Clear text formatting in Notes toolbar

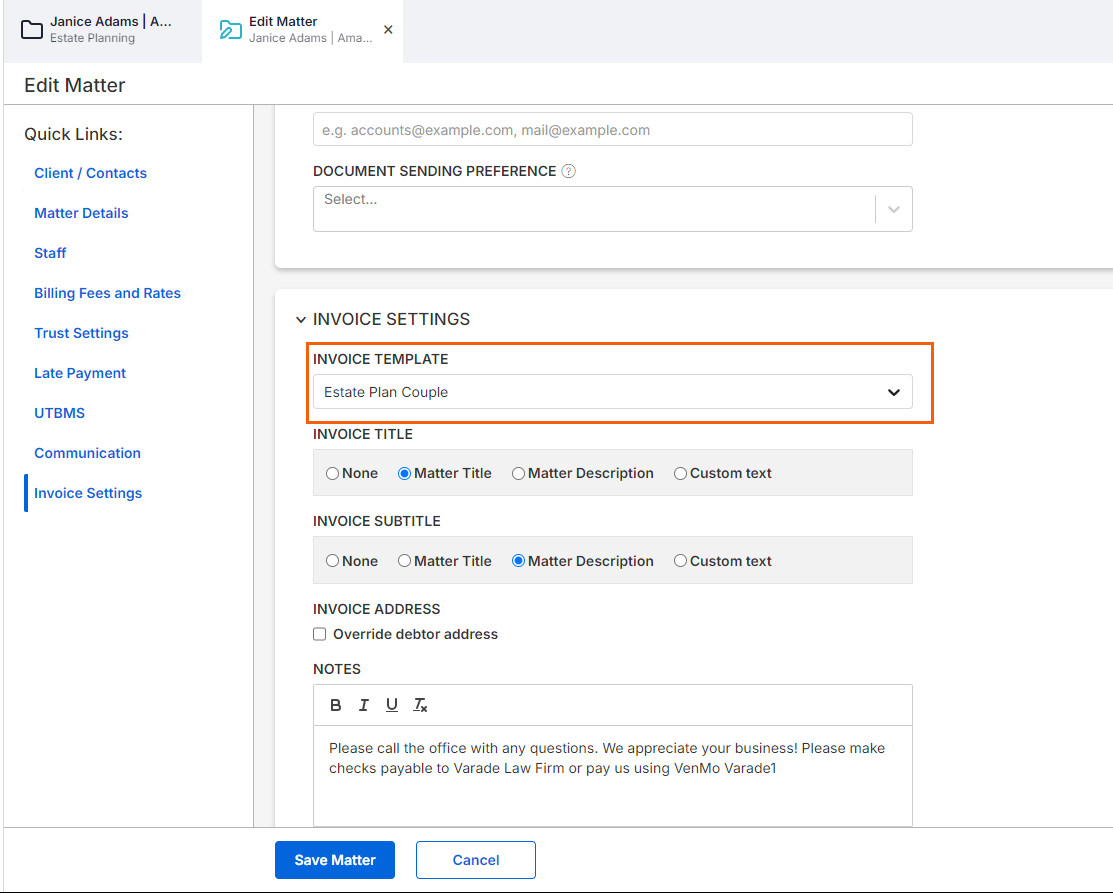coord(421,705)
